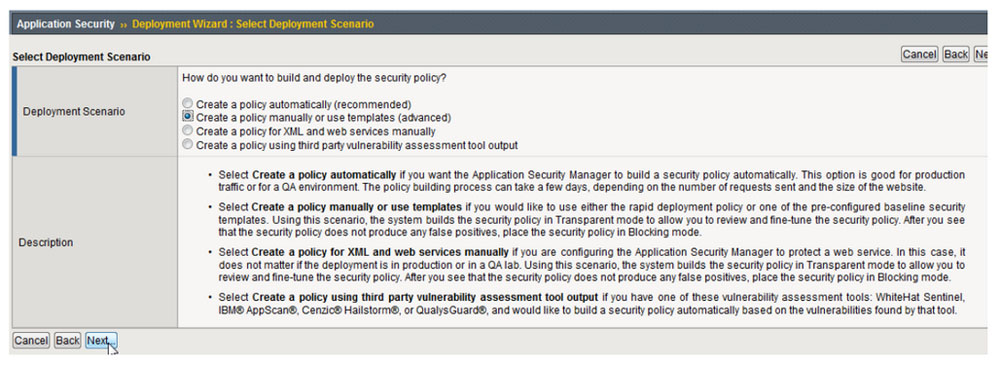Click the breadcrumb double-arrow separator icon
Viewport: 1000px width, 367px height.
point(123,24)
